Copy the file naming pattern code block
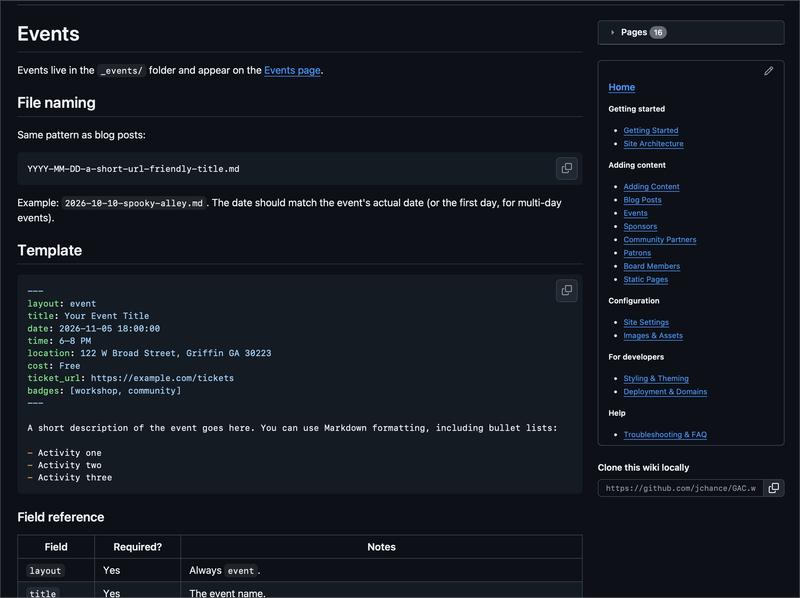This screenshot has height=598, width=800. coord(566,168)
